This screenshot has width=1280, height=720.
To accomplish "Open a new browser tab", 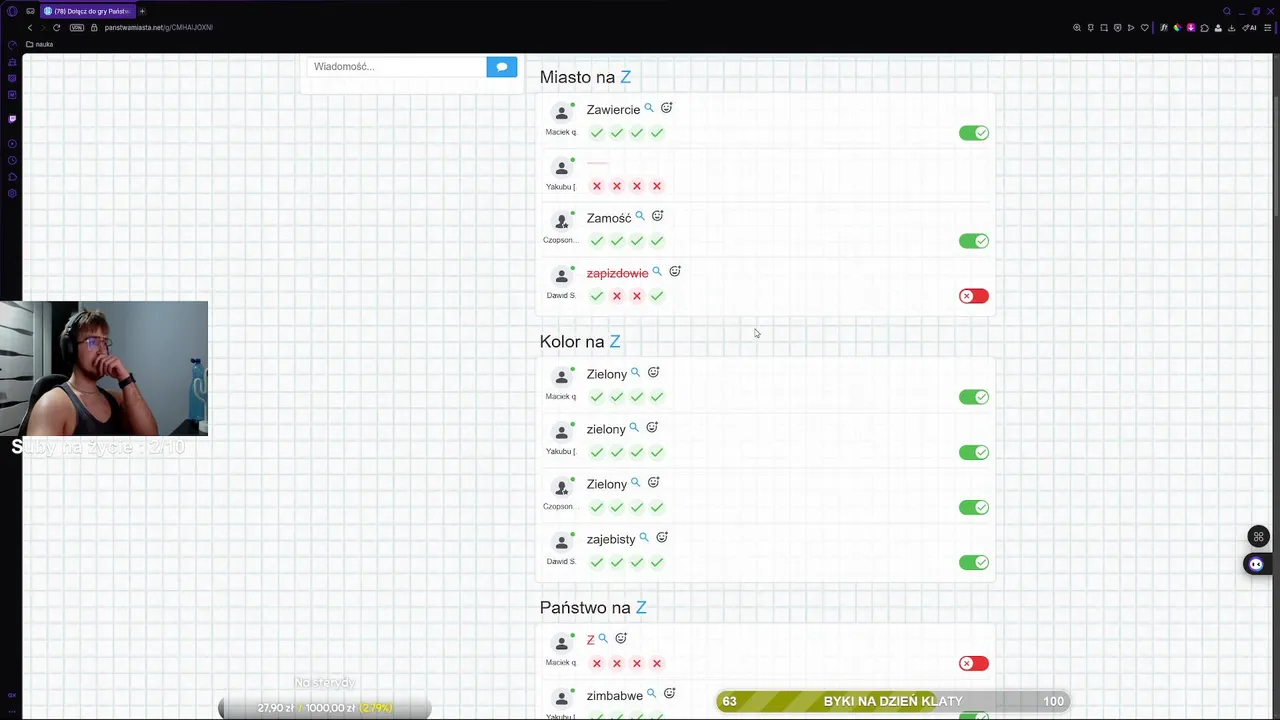I will tap(142, 11).
